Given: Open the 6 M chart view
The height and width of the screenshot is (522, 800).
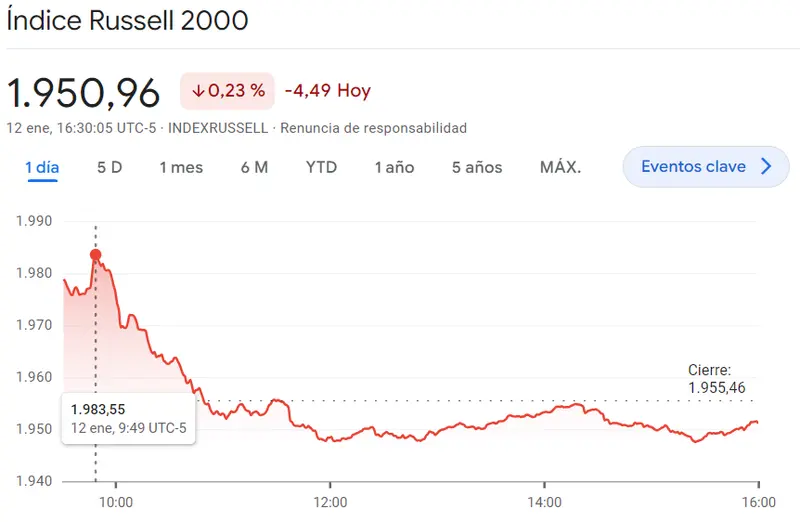Looking at the screenshot, I should [x=254, y=167].
